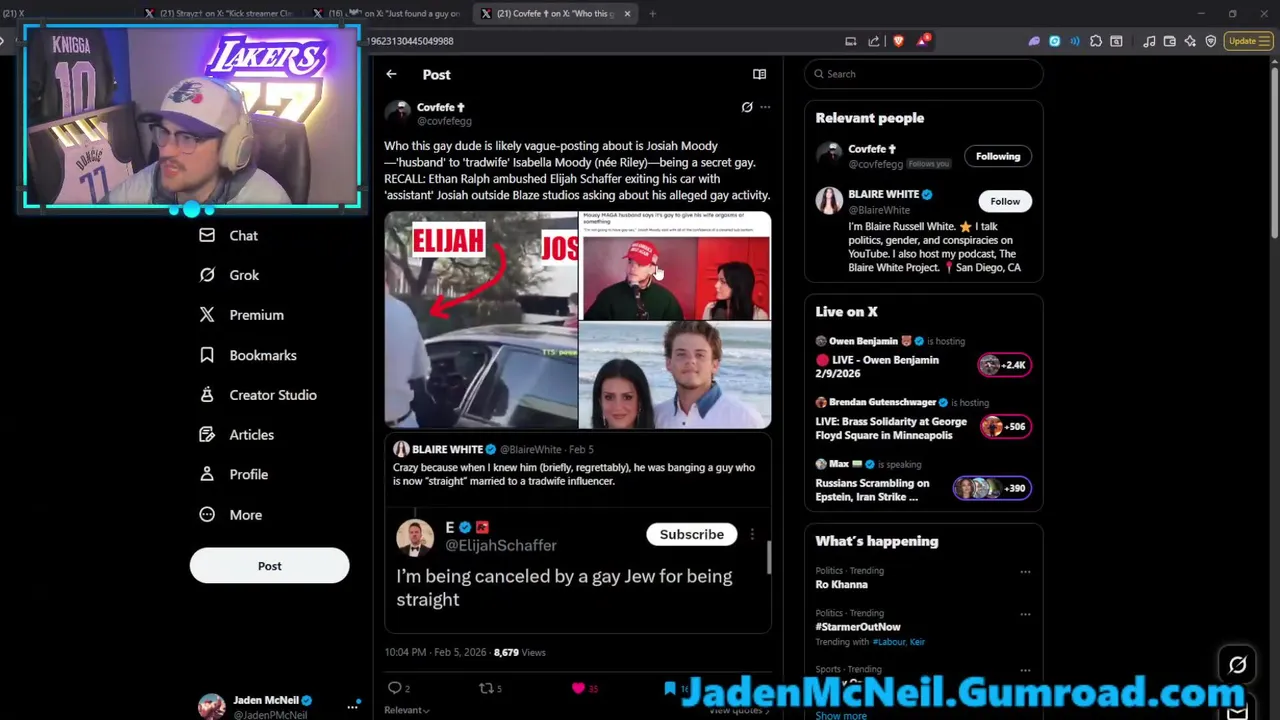Open a new browser tab
This screenshot has height=720, width=1280.
click(x=652, y=13)
